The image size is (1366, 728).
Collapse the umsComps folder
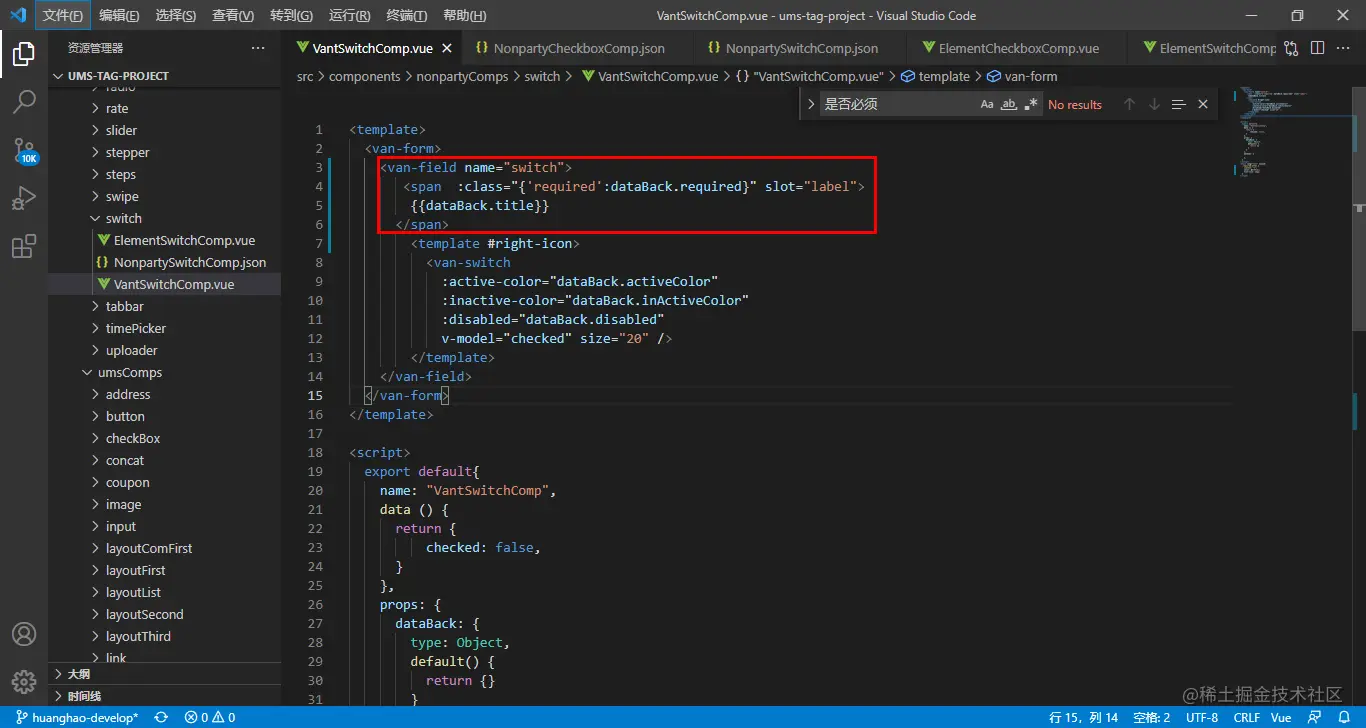tap(164, 372)
